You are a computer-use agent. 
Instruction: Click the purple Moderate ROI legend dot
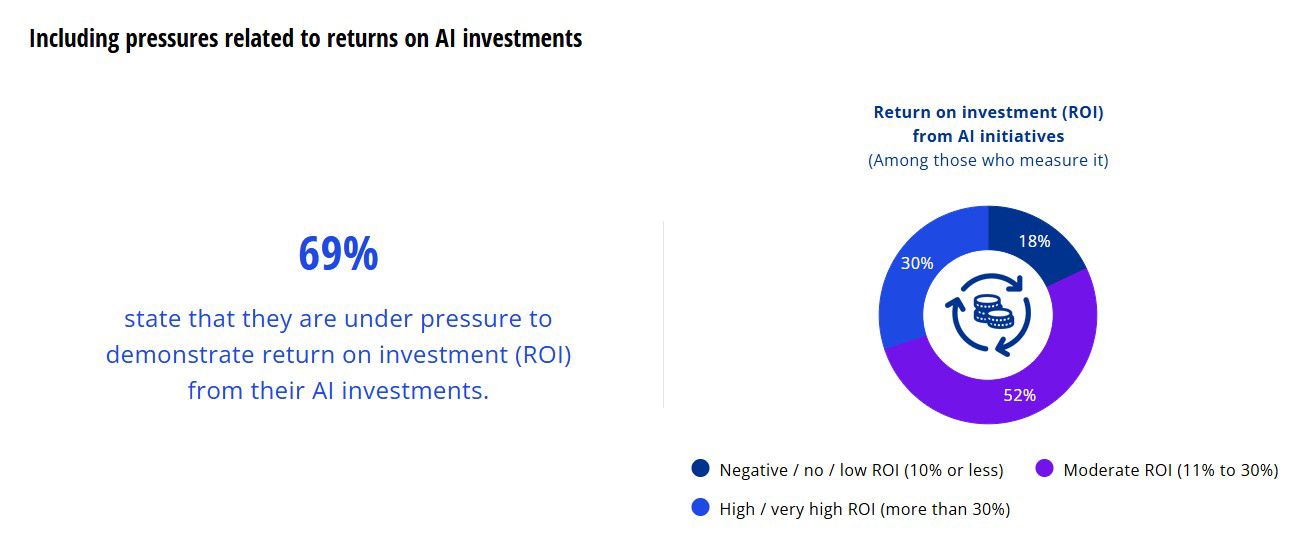(1044, 469)
